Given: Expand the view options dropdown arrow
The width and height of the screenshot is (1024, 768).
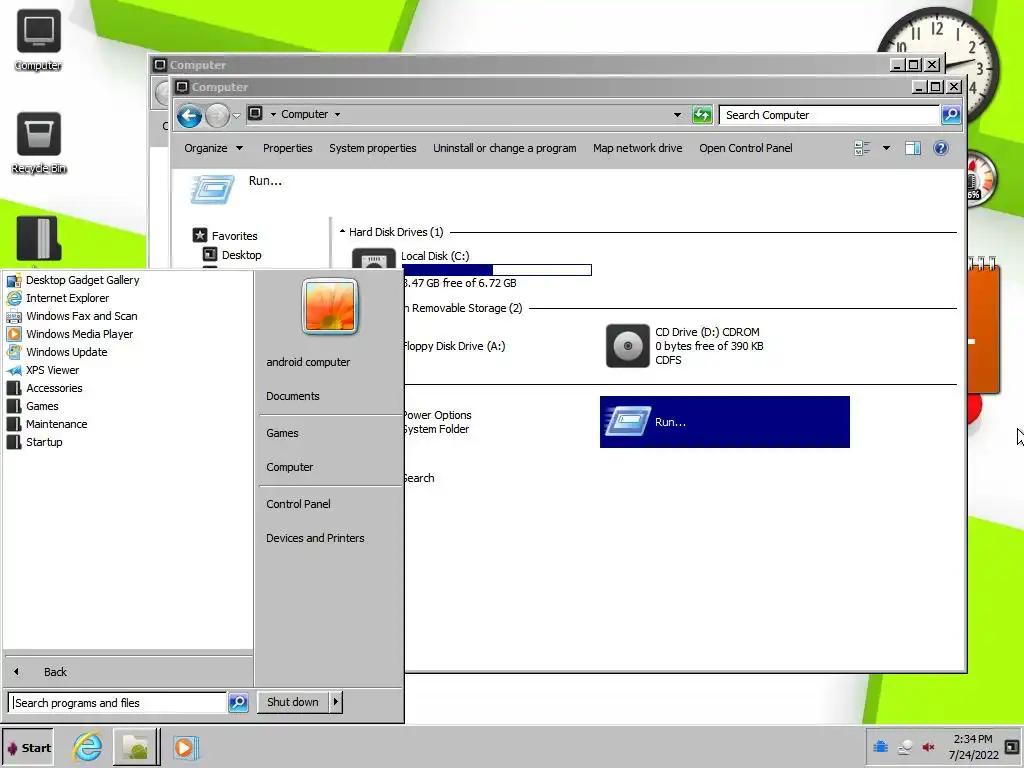Looking at the screenshot, I should click(x=886, y=148).
